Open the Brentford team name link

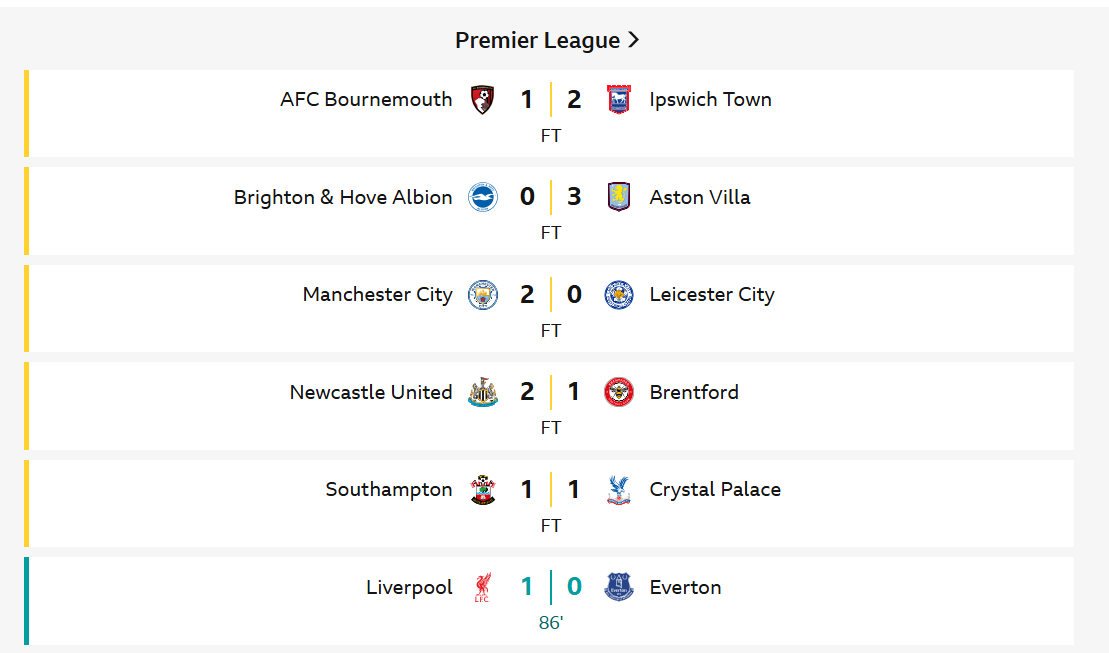pyautogui.click(x=694, y=392)
